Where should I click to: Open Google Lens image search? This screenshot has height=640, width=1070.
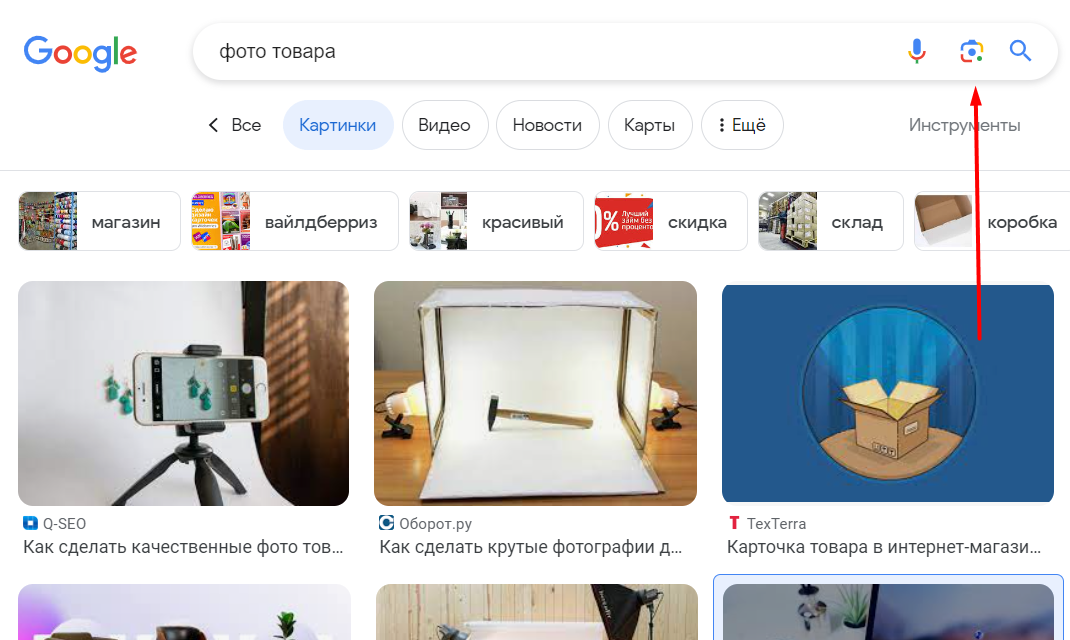click(970, 51)
